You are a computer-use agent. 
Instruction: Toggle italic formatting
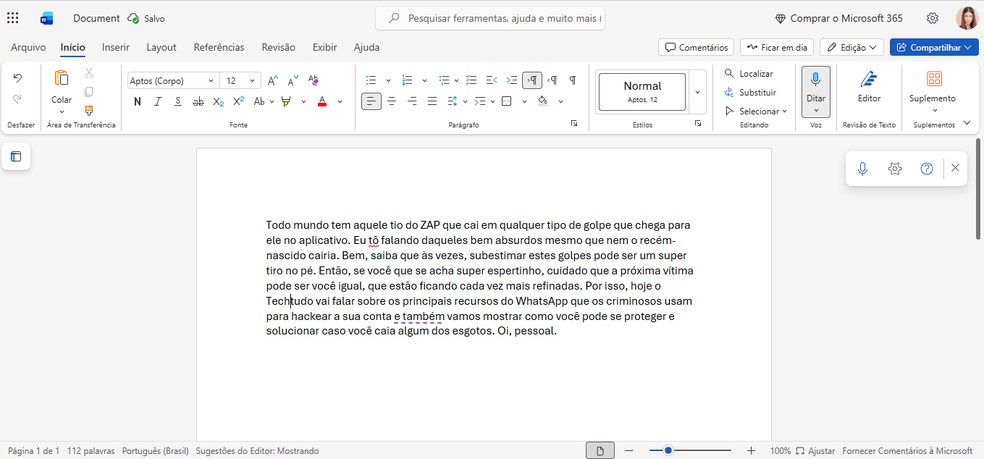[x=158, y=101]
